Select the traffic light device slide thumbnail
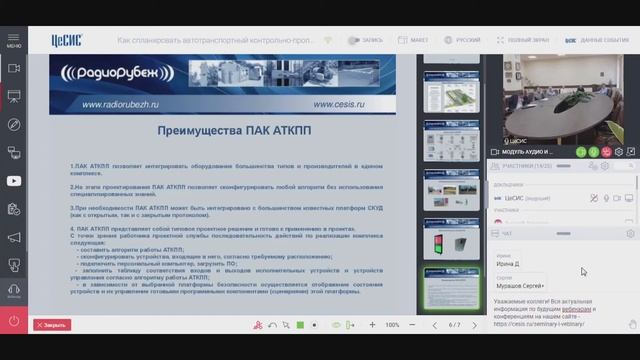The width and height of the screenshot is (640, 360). coord(451,239)
